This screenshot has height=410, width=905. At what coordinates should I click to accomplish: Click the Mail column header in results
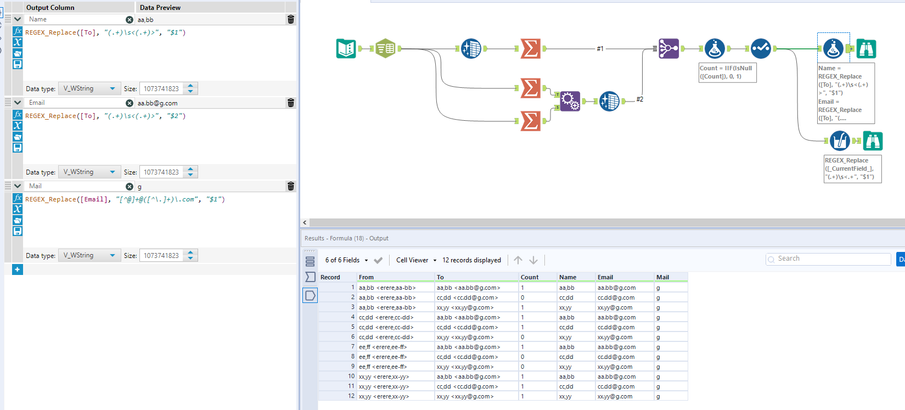pos(671,277)
